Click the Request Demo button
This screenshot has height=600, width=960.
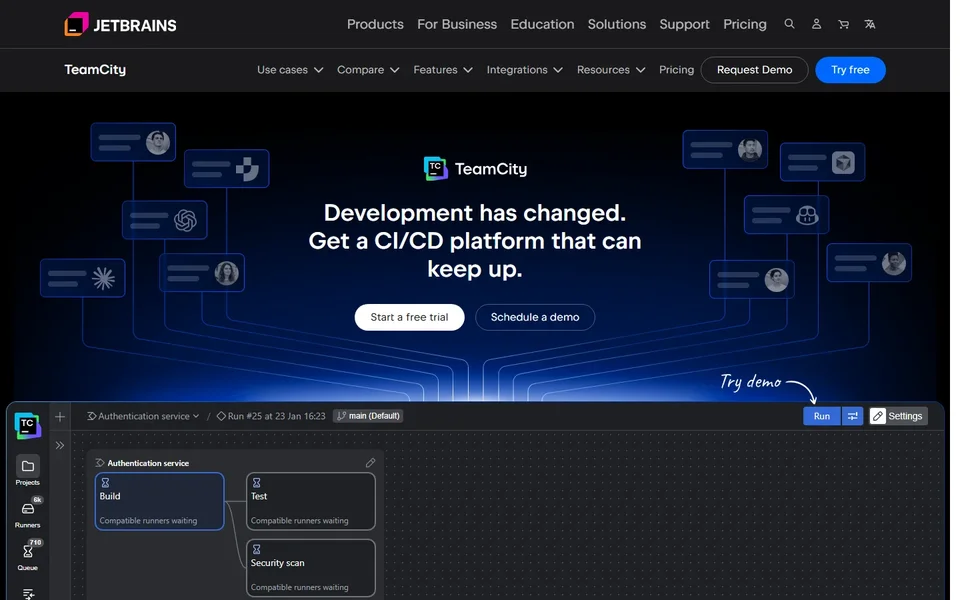[x=754, y=70]
